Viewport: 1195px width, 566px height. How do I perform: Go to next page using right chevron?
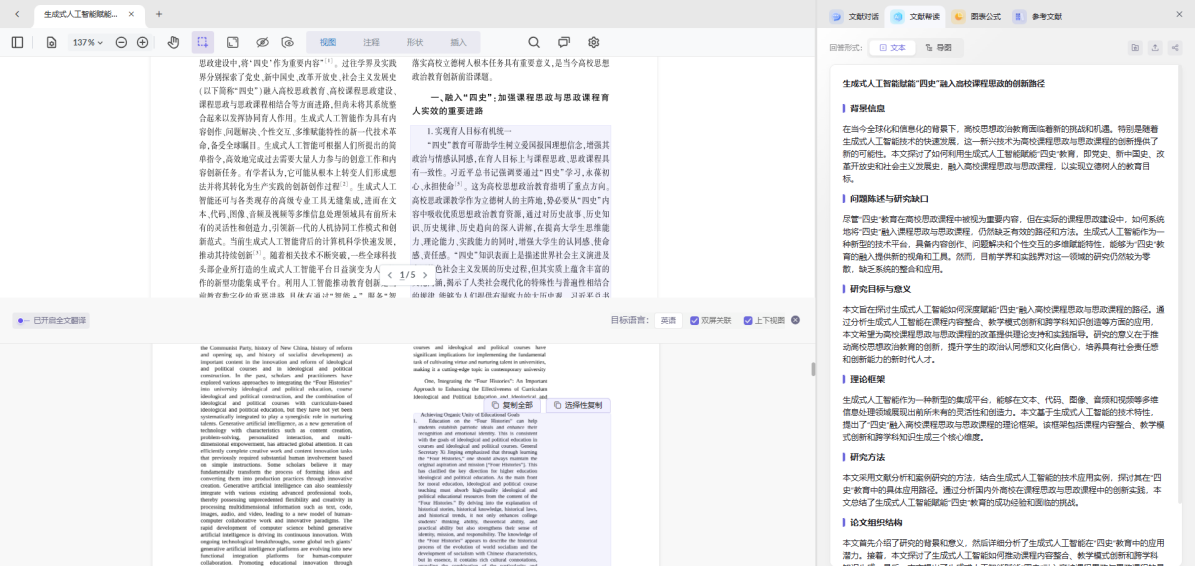point(425,275)
